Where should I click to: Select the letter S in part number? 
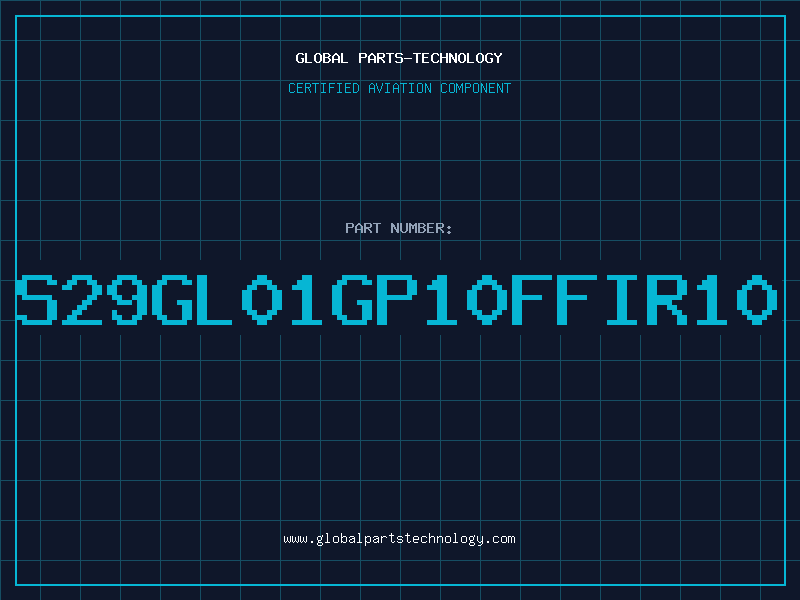pos(37,299)
